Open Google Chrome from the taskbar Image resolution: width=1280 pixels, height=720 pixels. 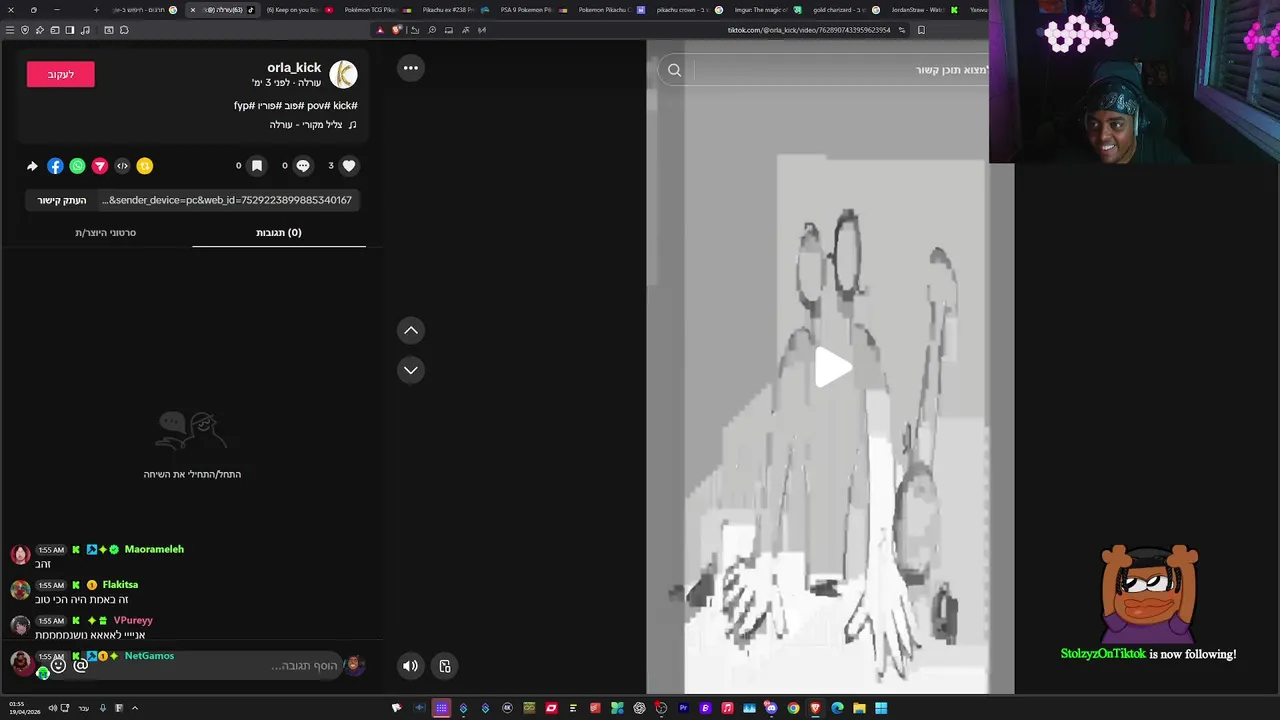793,708
